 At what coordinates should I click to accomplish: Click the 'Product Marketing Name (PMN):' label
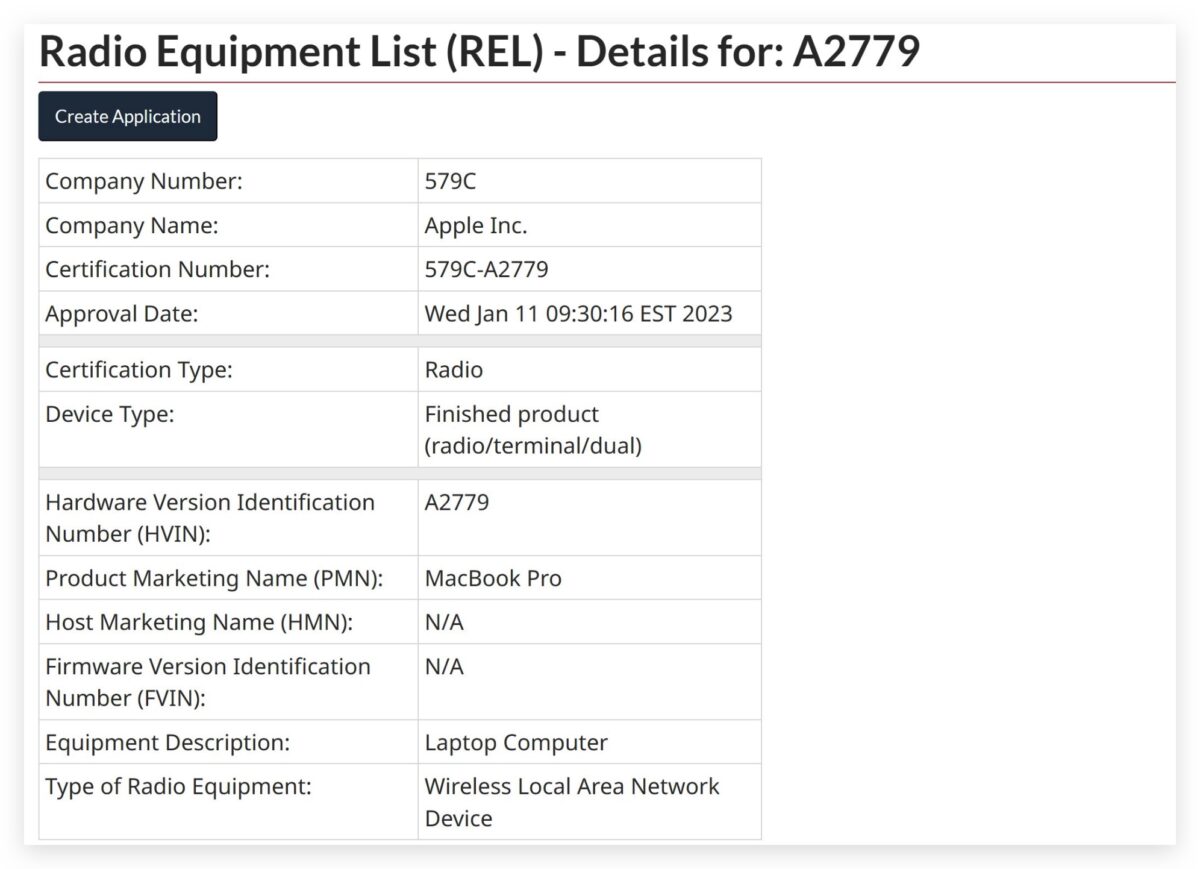[215, 578]
